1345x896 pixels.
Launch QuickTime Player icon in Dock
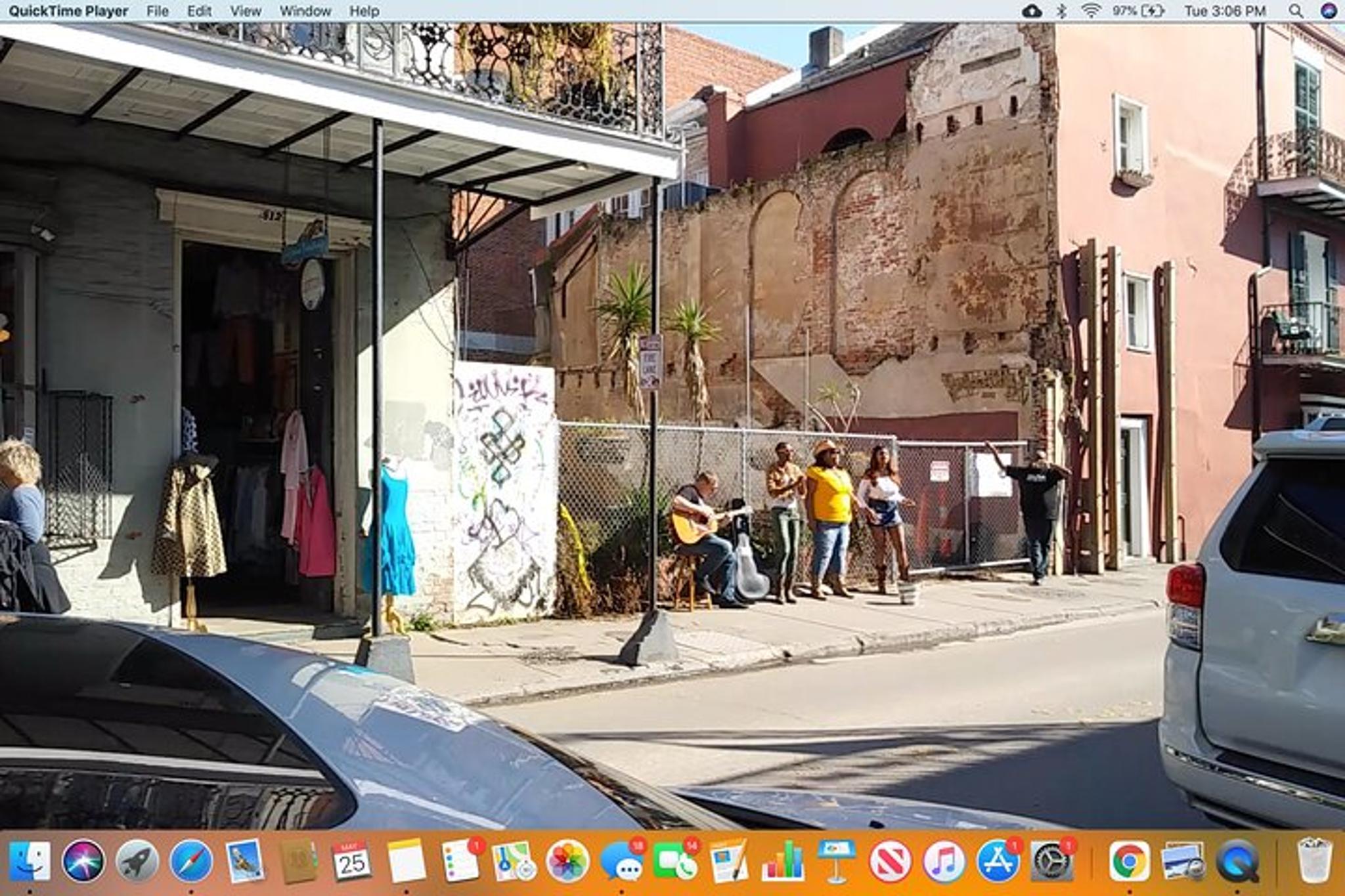[1237, 861]
